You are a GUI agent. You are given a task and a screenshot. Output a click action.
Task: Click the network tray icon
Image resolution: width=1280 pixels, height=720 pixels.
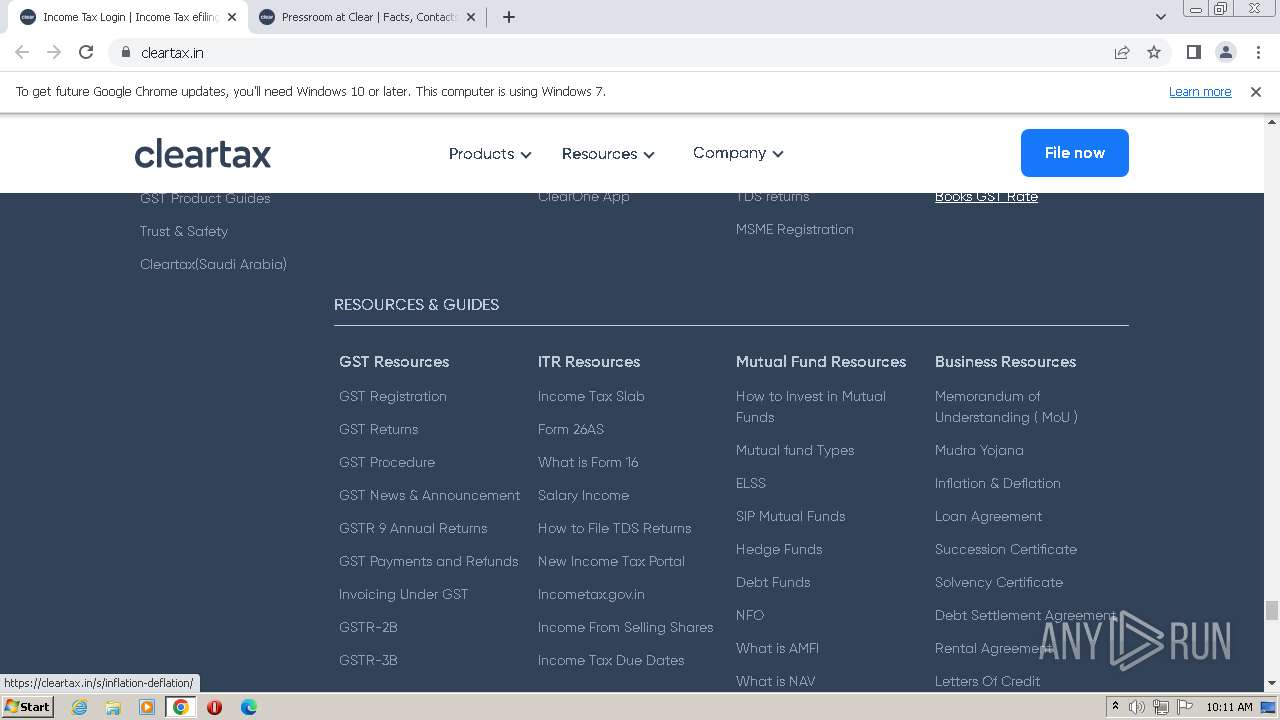(x=1161, y=707)
